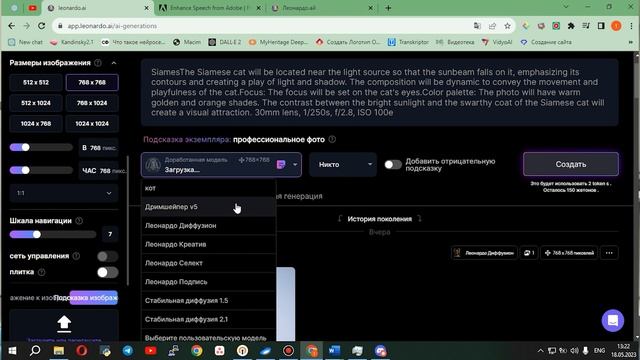Toggle Добавить отрицательную подсказку switch
640x360 pixels.
pos(393,164)
